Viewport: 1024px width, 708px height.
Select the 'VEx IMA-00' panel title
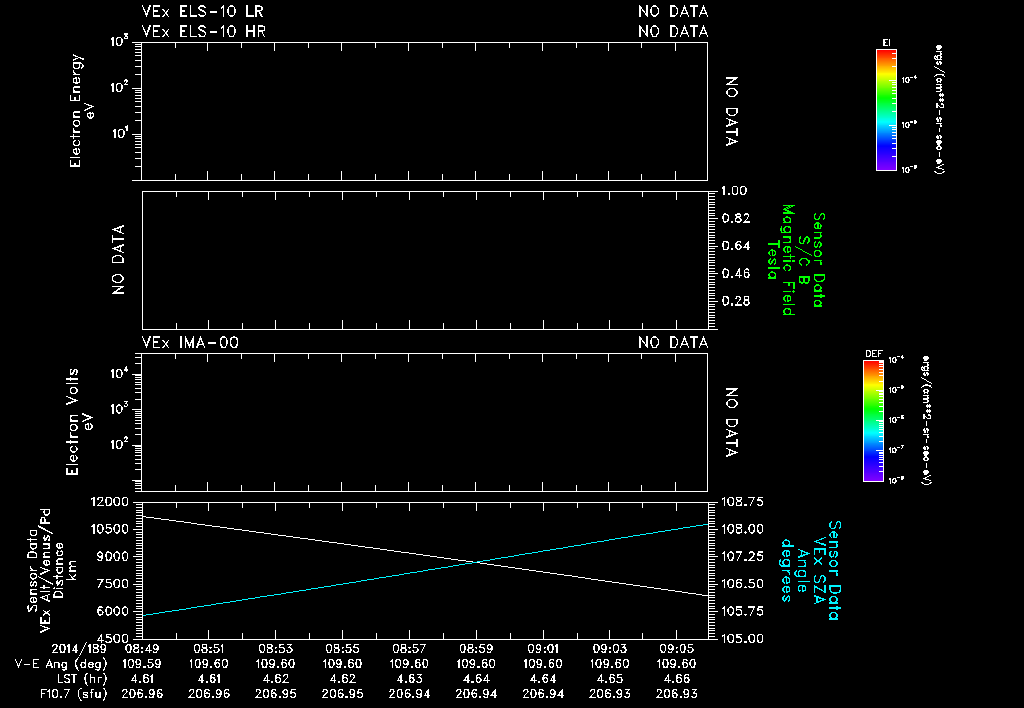pyautogui.click(x=190, y=343)
